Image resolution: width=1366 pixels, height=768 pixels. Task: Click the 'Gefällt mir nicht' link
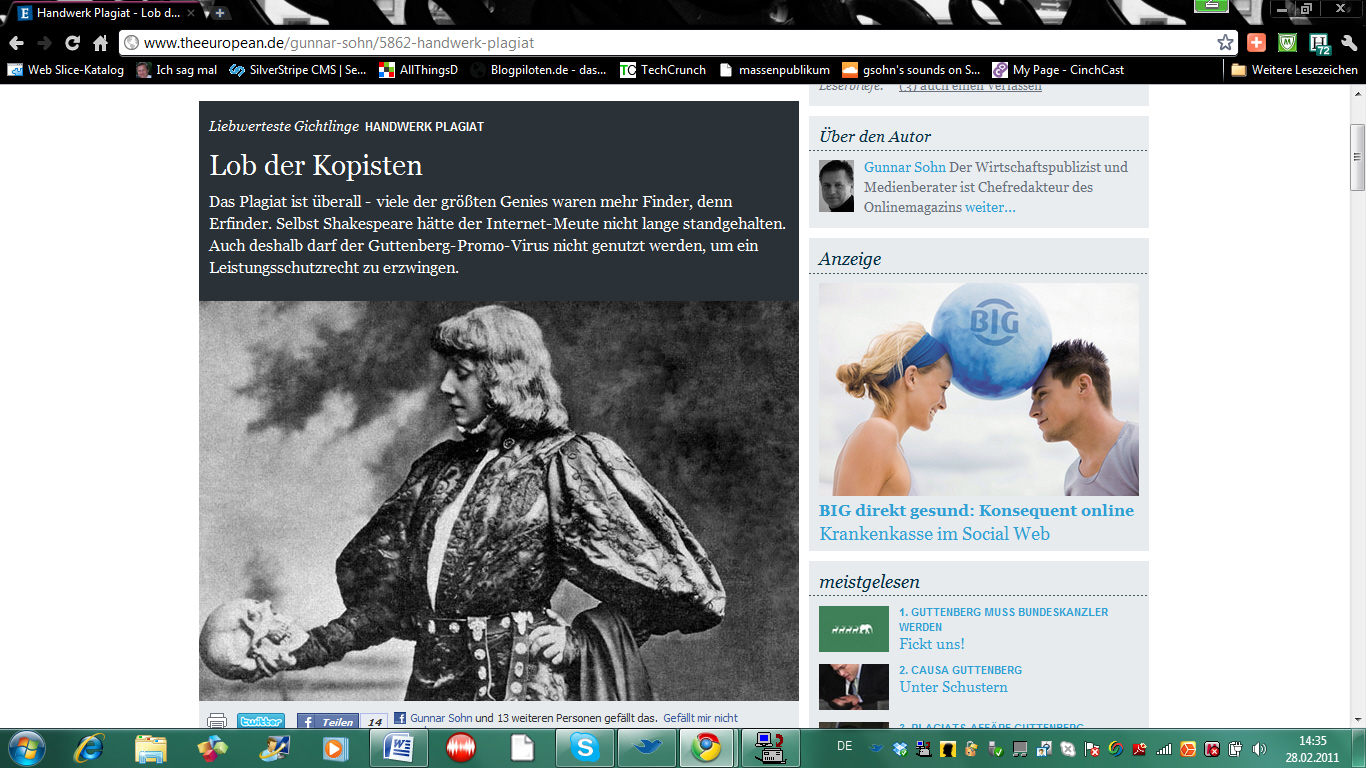click(700, 718)
